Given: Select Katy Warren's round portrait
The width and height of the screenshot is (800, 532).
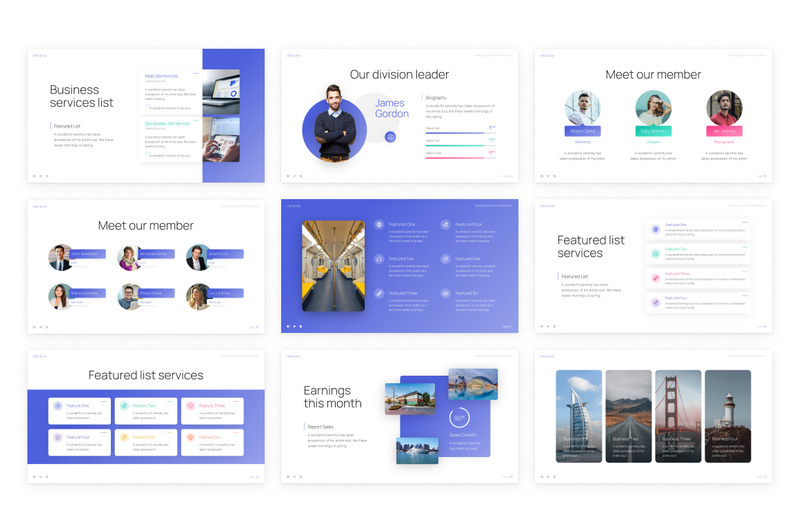Looking at the screenshot, I should 653,108.
